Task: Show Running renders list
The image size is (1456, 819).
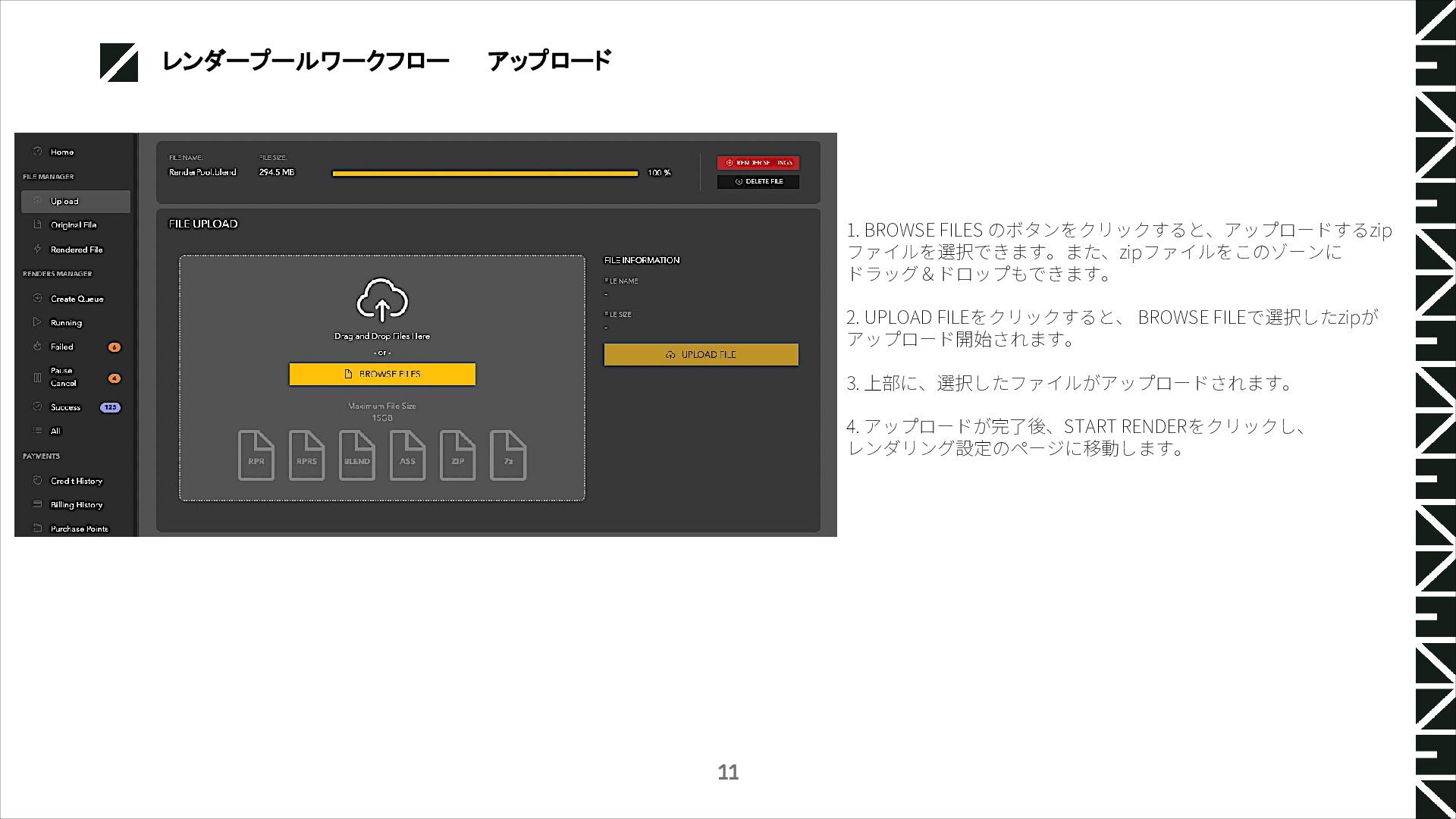Action: tap(65, 323)
